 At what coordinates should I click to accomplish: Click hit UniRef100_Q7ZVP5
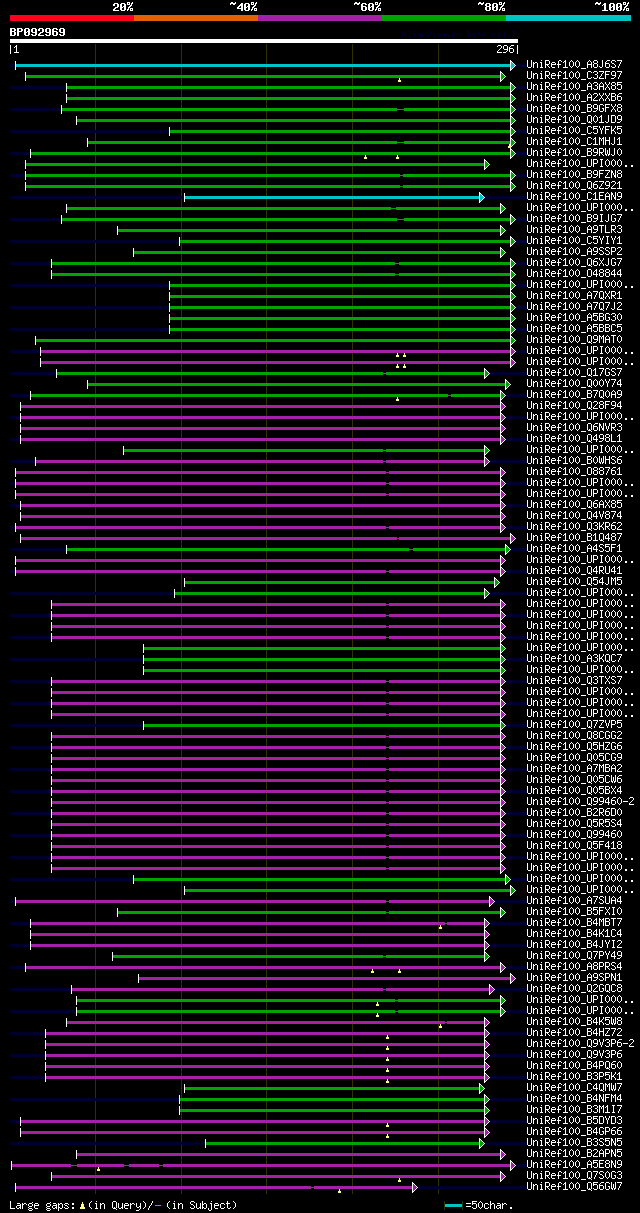pos(574,724)
